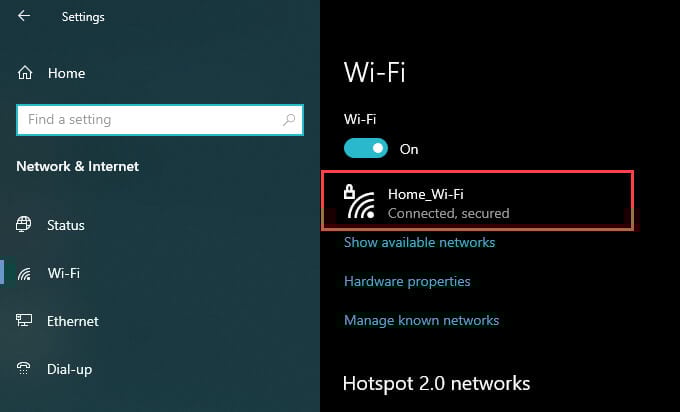
Task: Open the Ethernet settings section
Action: [x=73, y=321]
